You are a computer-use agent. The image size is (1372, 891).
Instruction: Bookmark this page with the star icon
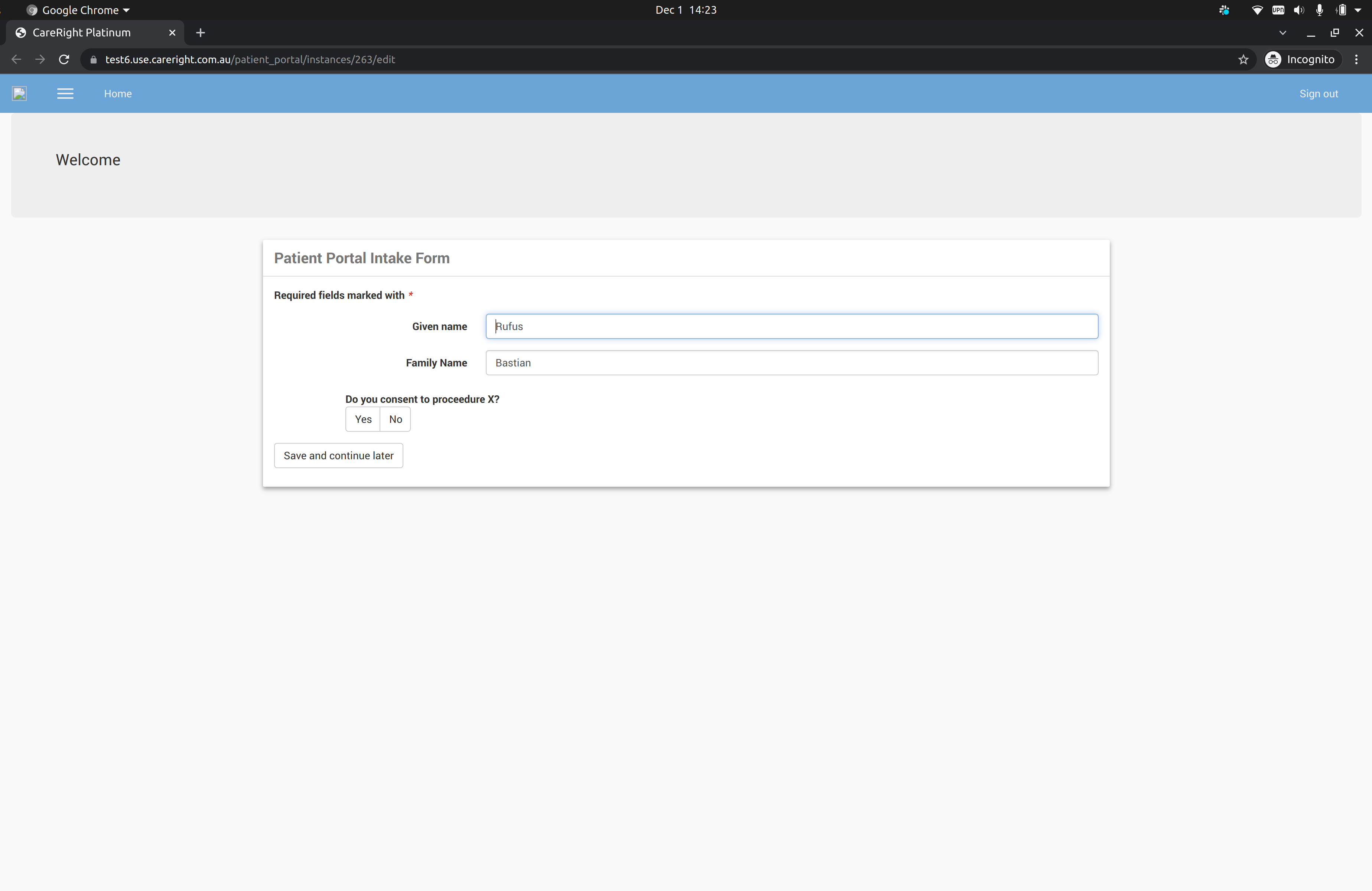click(x=1243, y=59)
